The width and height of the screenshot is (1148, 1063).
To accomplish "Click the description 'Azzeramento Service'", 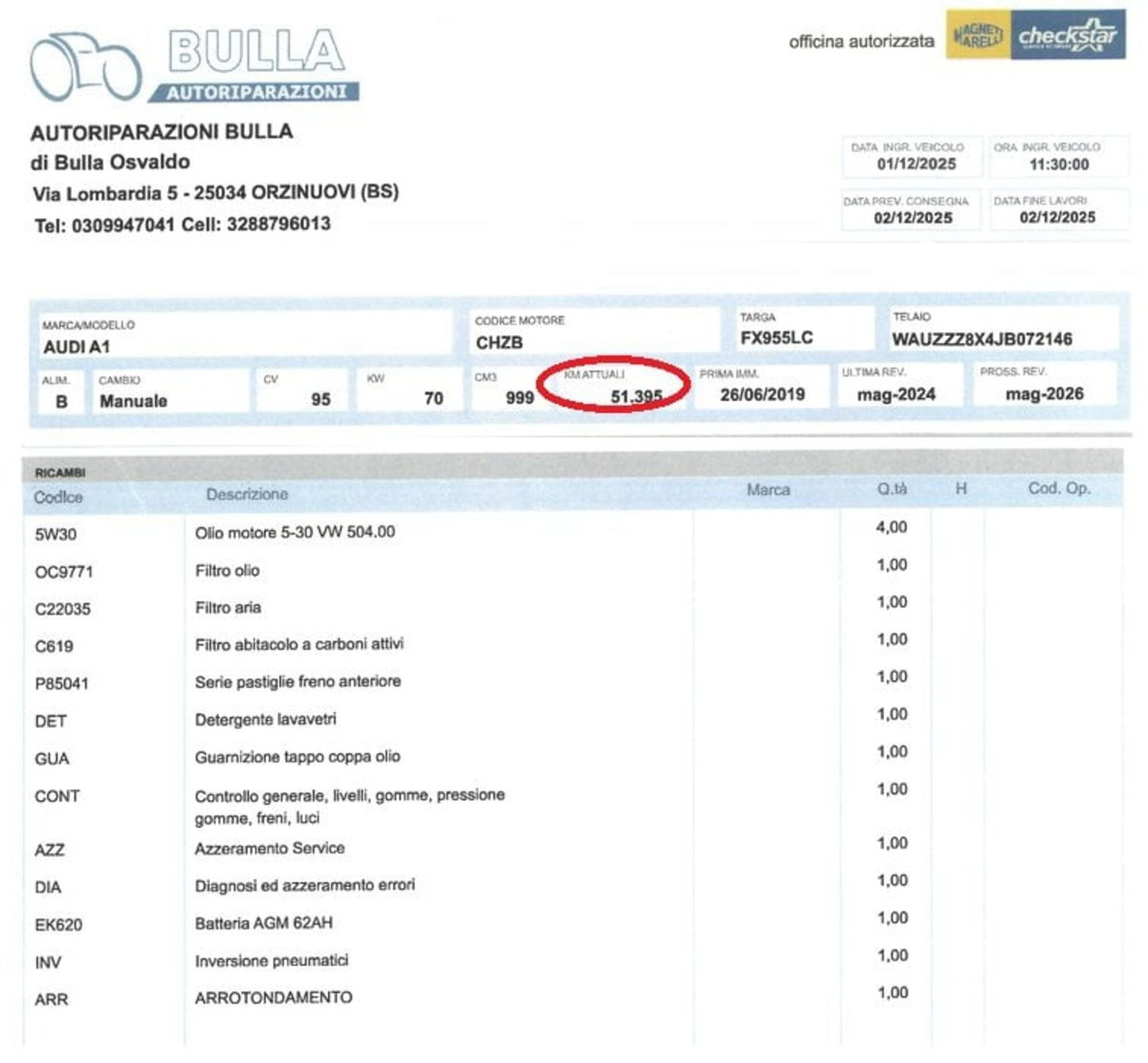I will click(270, 849).
